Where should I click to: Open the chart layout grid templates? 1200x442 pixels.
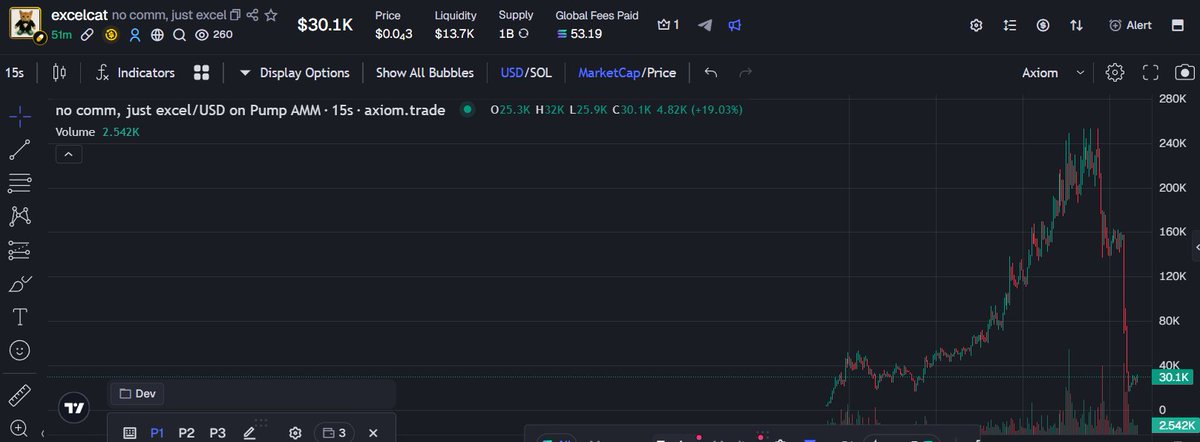[x=201, y=72]
